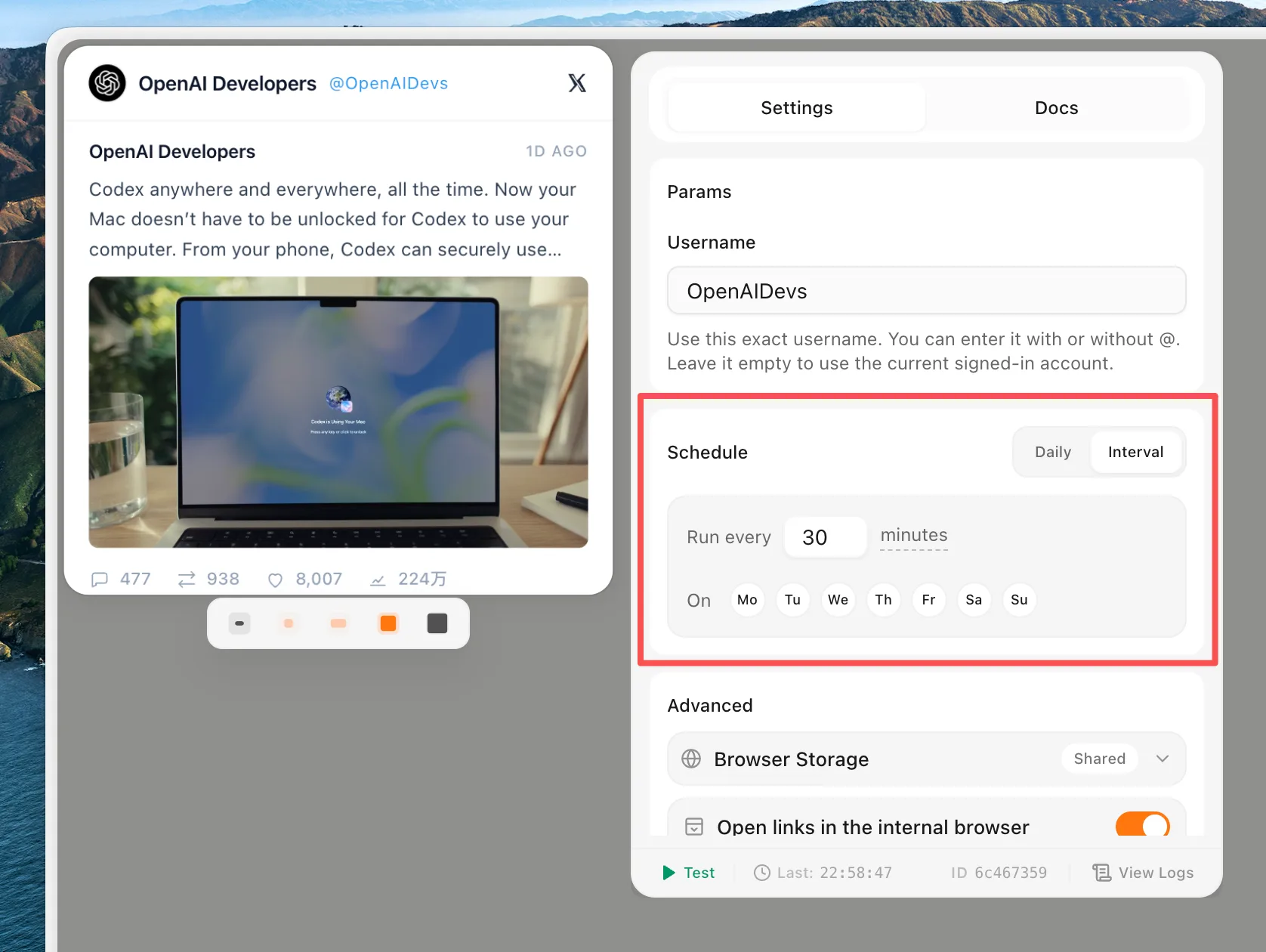Toggle Saturday in the schedule days
This screenshot has height=952, width=1266.
point(974,600)
